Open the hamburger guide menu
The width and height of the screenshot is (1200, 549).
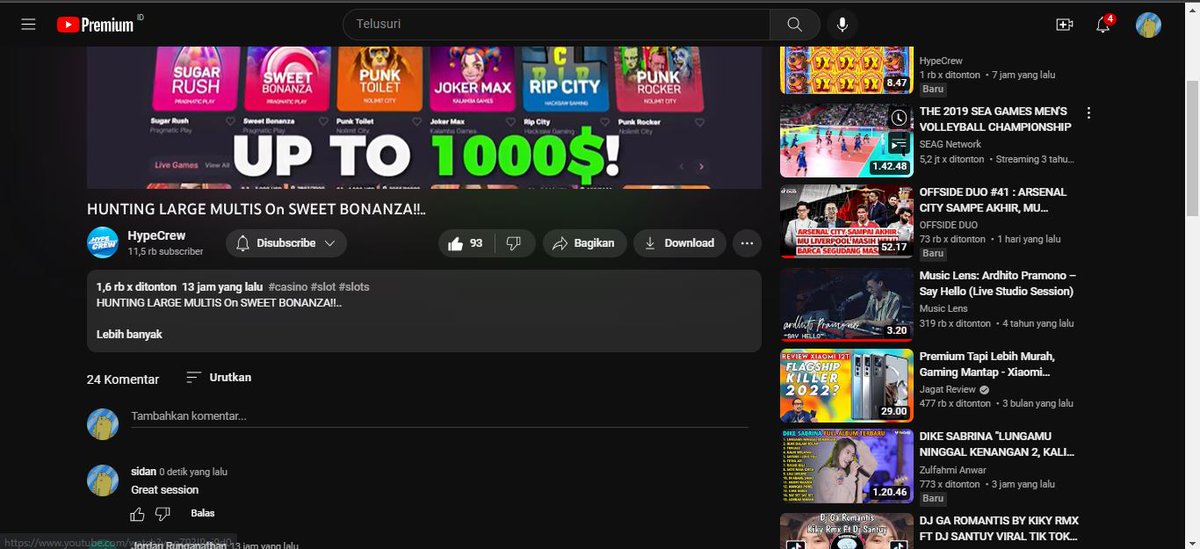click(x=28, y=24)
